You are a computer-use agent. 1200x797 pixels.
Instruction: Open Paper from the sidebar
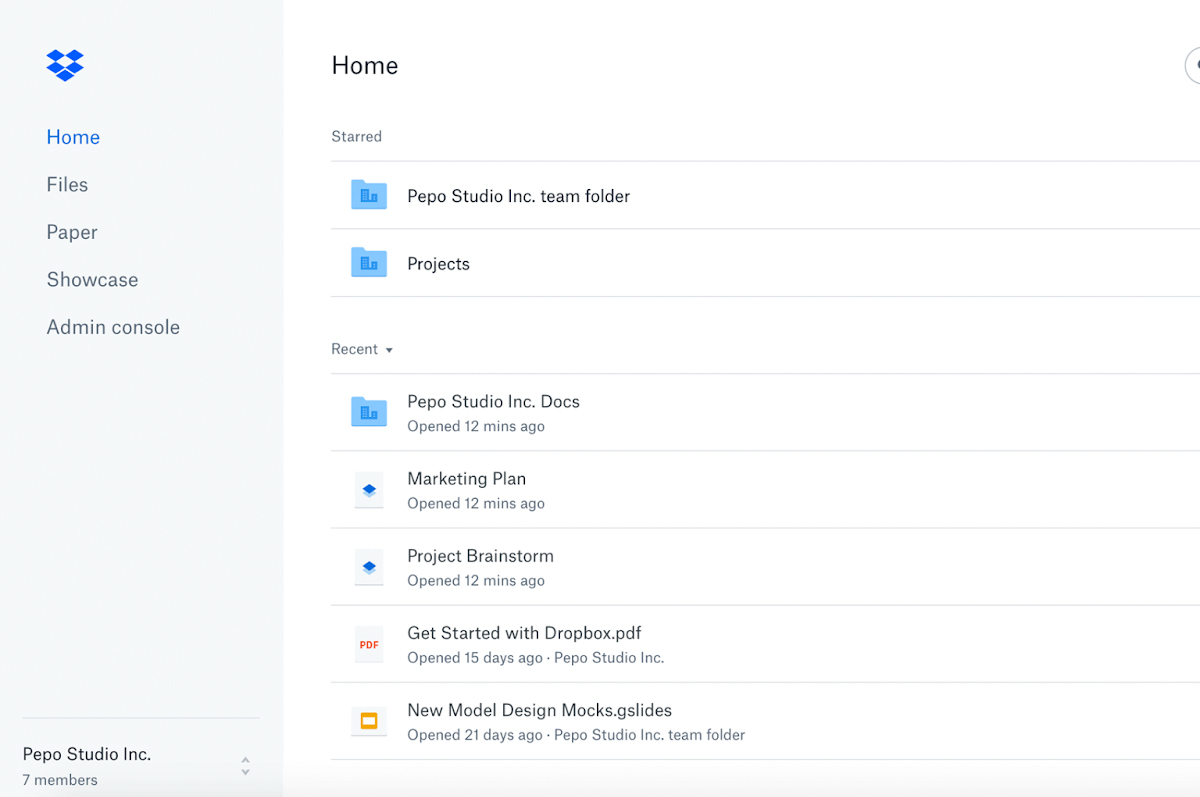click(72, 232)
